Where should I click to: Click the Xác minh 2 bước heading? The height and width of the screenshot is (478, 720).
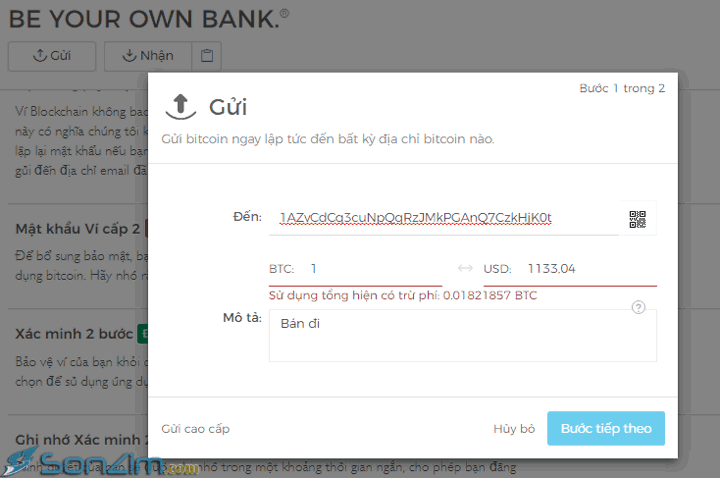pos(74,334)
